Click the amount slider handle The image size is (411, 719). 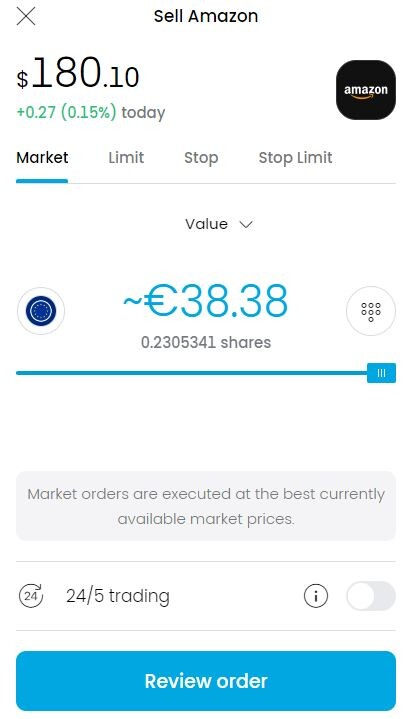point(381,373)
